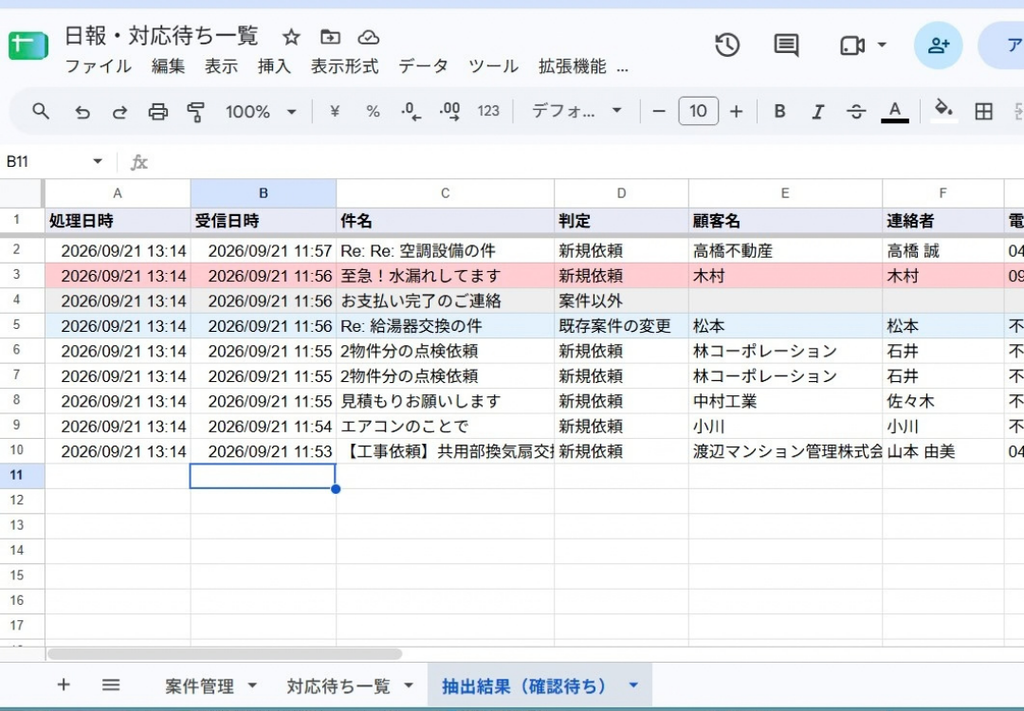
Task: Check the cloud save status icon
Action: pyautogui.click(x=369, y=37)
